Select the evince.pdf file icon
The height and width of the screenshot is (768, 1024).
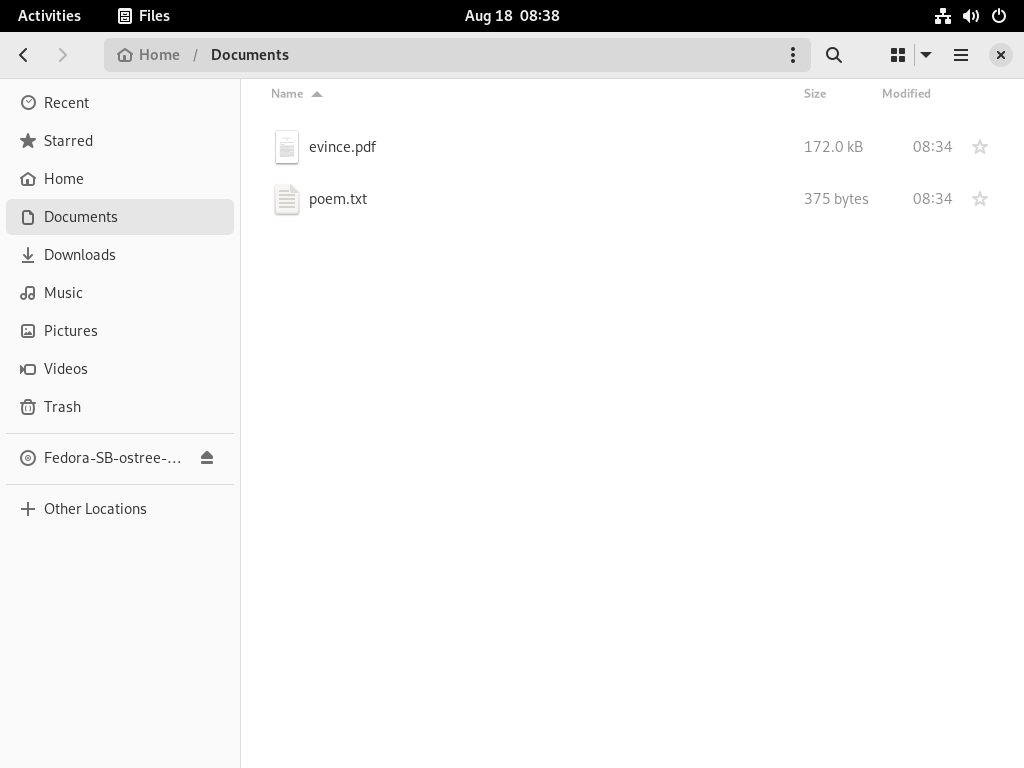287,147
